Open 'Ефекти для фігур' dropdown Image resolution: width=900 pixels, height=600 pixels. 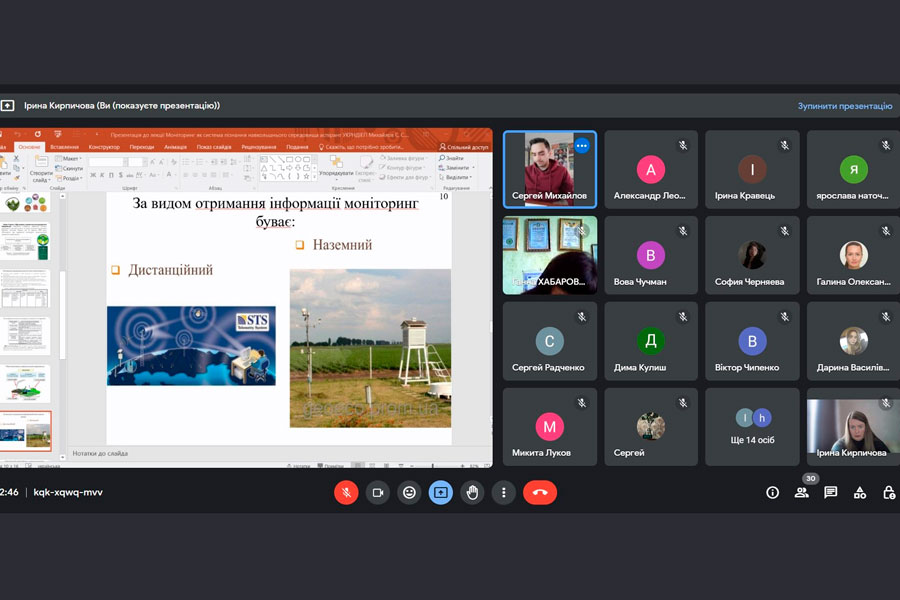tap(405, 177)
